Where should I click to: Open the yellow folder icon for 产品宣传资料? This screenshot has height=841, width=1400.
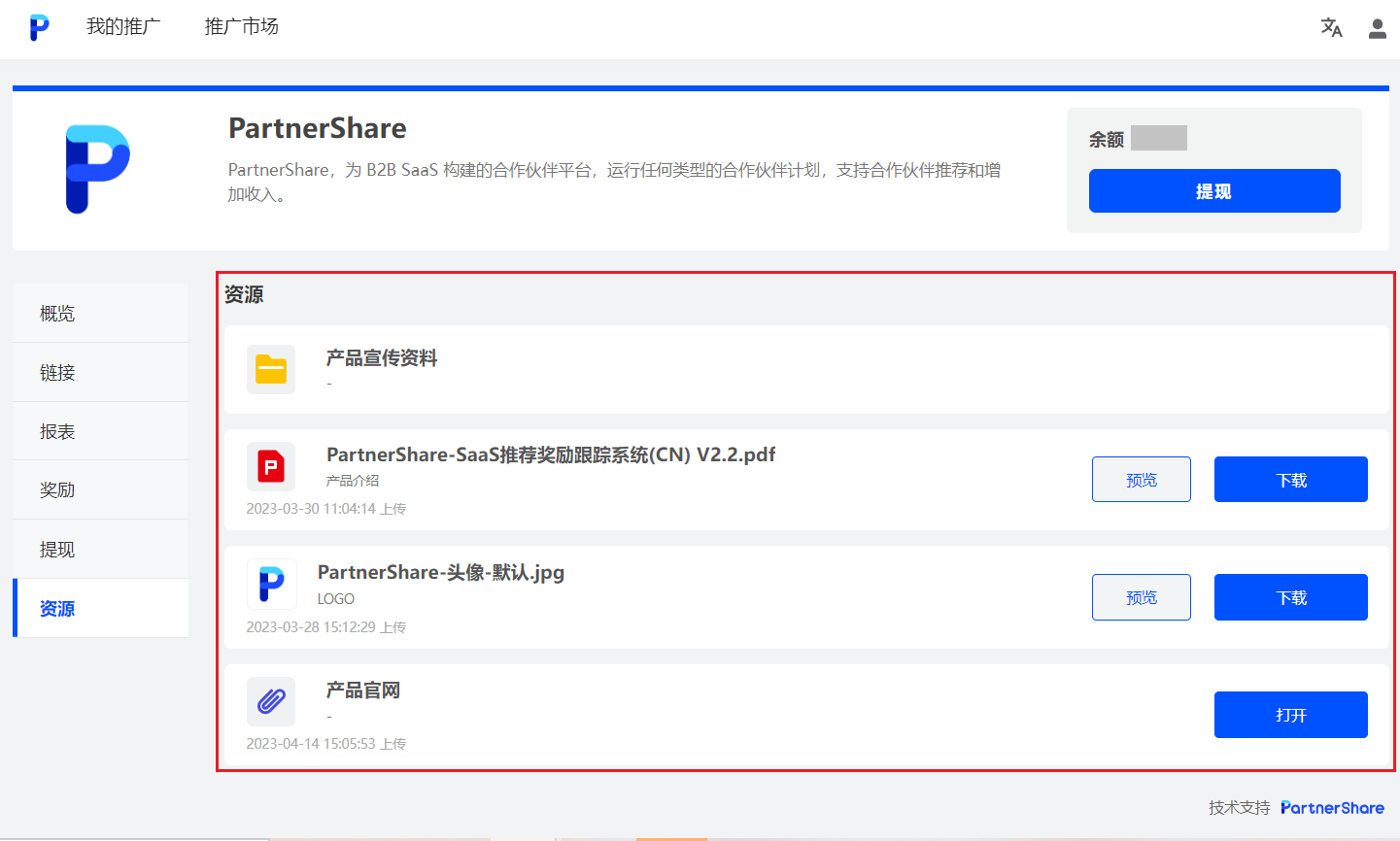(271, 369)
